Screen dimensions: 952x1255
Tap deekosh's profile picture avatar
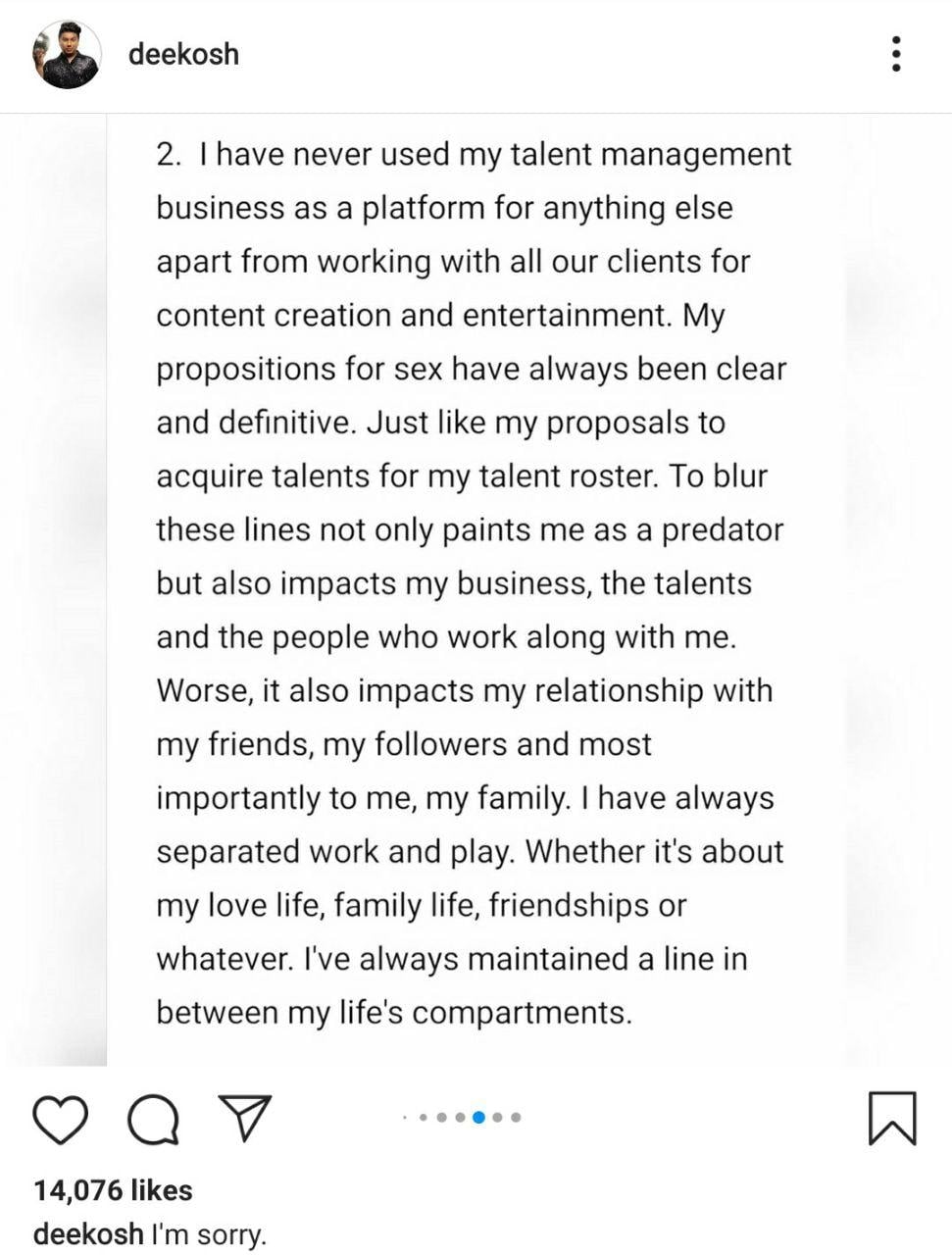[67, 55]
